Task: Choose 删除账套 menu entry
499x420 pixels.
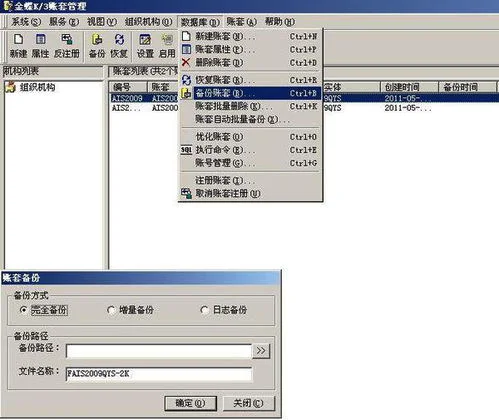Action: tap(251, 62)
